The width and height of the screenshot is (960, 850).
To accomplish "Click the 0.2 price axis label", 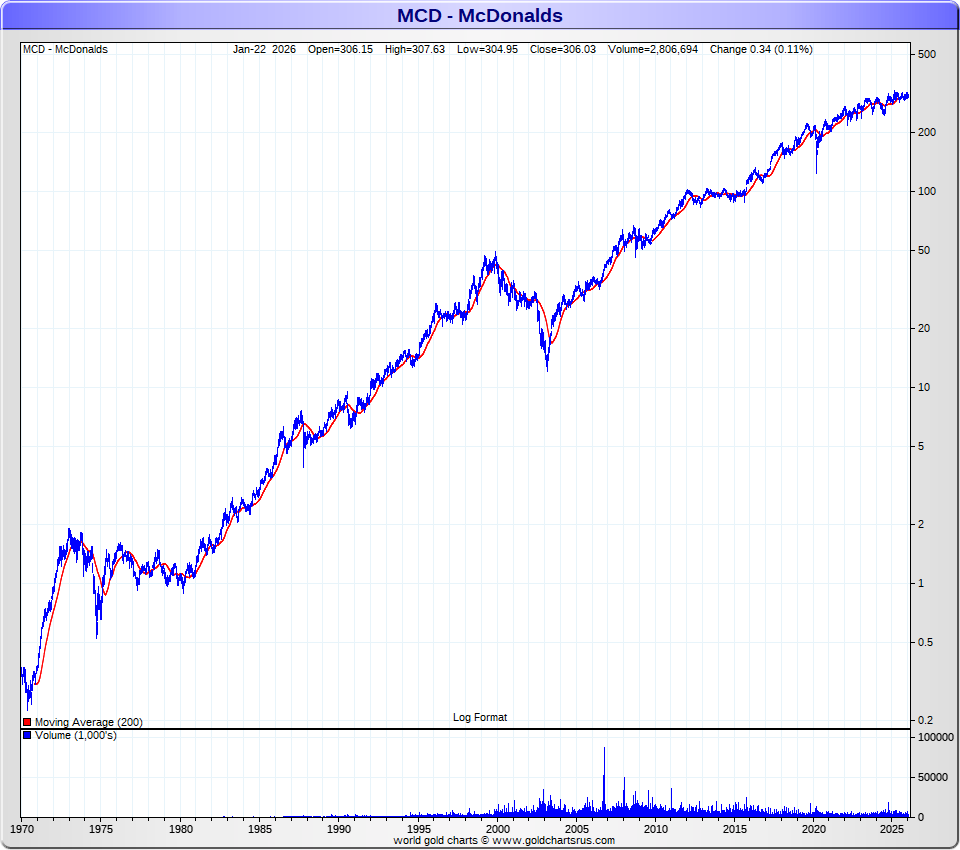I will pos(926,721).
